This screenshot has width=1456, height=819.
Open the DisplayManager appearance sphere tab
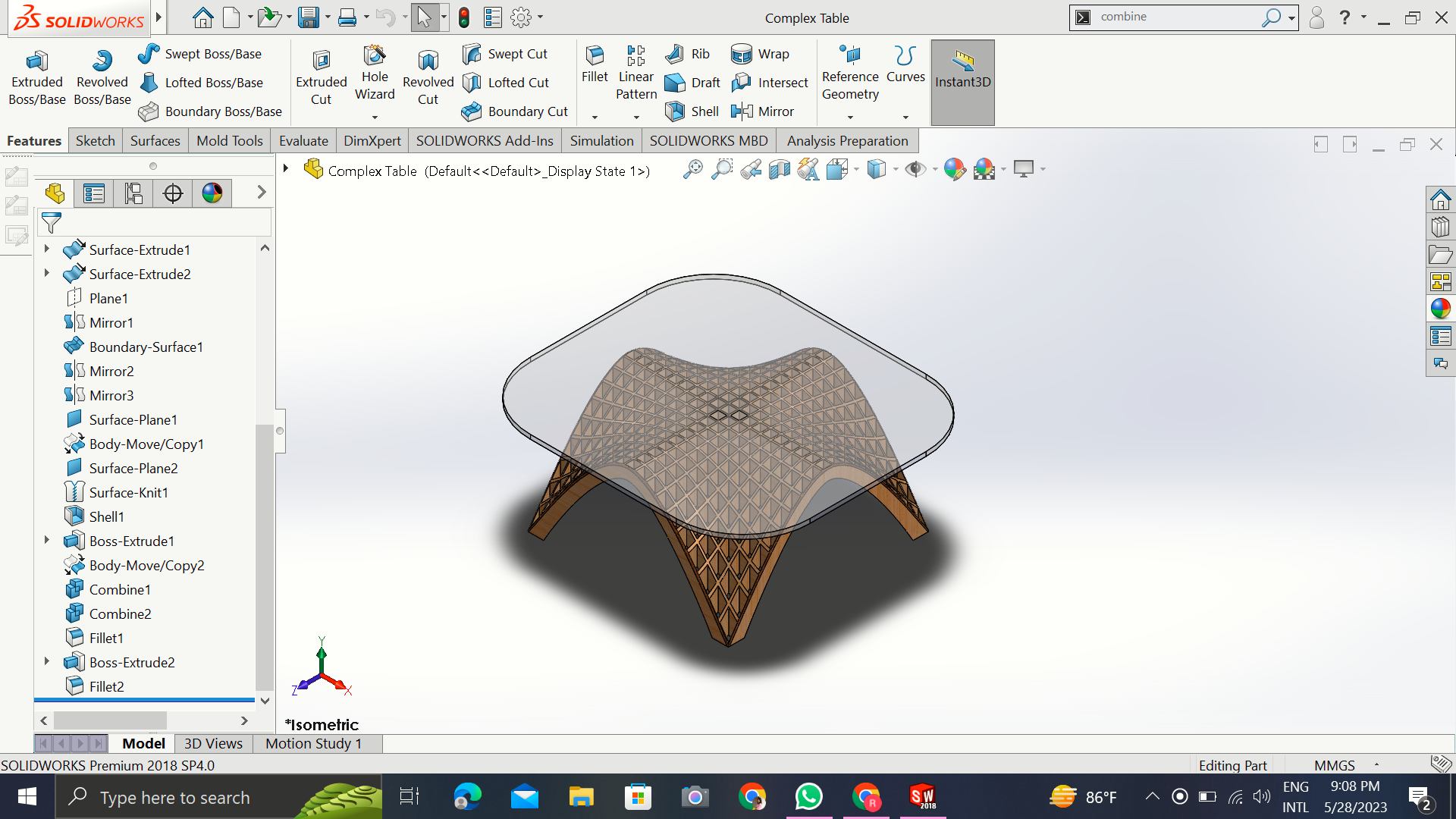[212, 193]
